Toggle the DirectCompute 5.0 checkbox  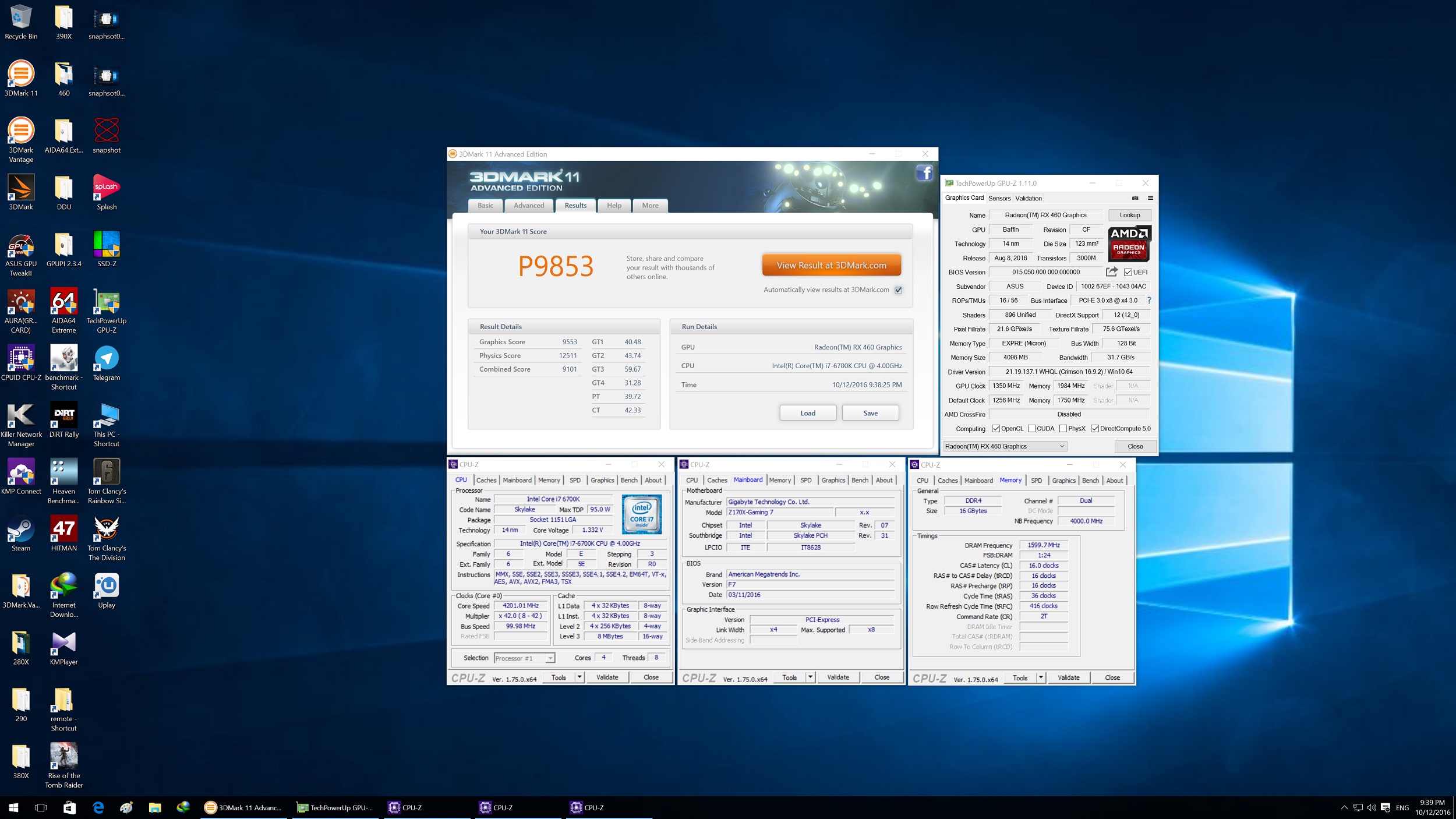[1095, 429]
